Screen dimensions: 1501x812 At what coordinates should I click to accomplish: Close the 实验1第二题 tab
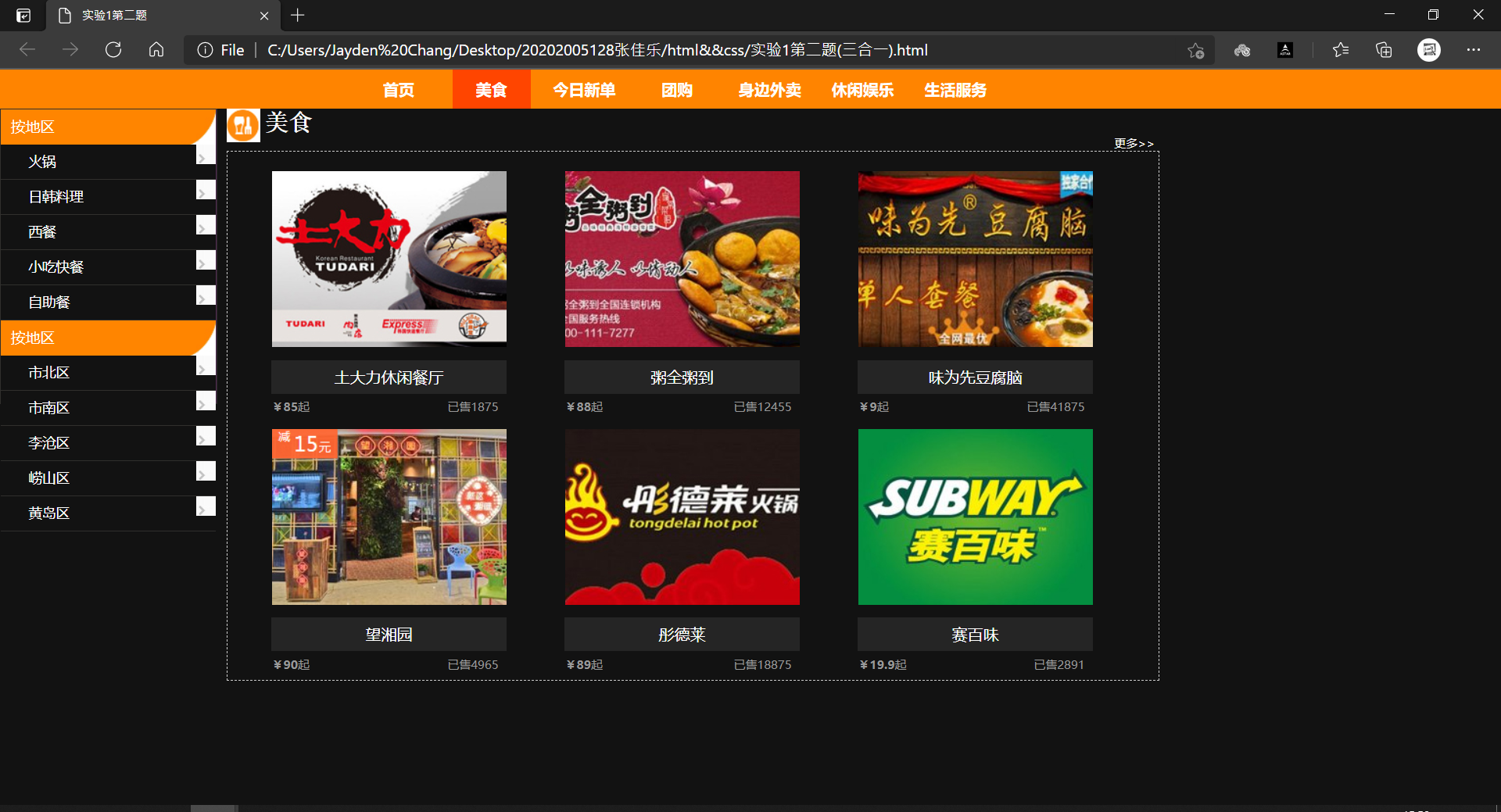264,16
